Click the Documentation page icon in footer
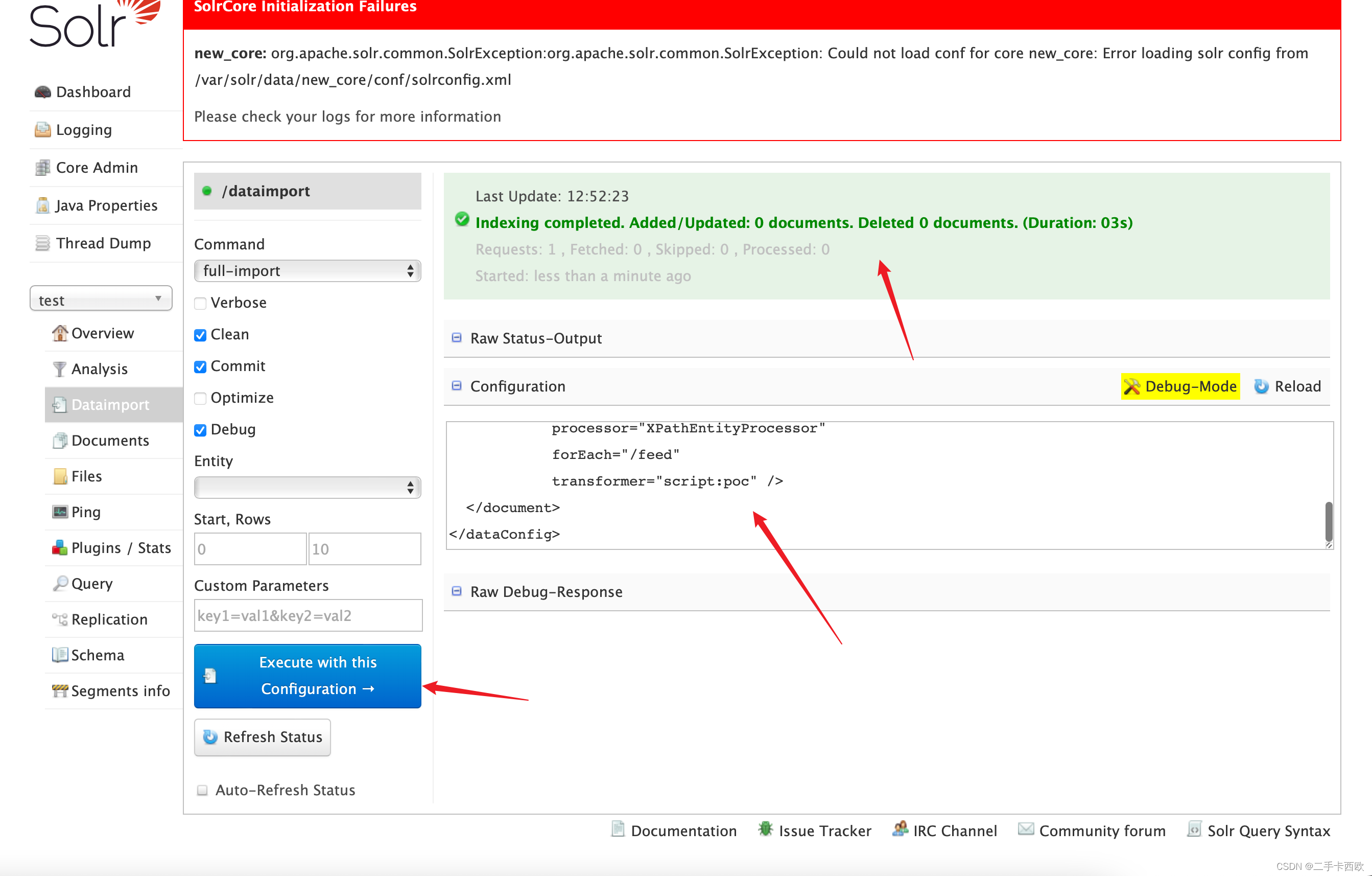Viewport: 1372px width, 876px height. (x=618, y=829)
